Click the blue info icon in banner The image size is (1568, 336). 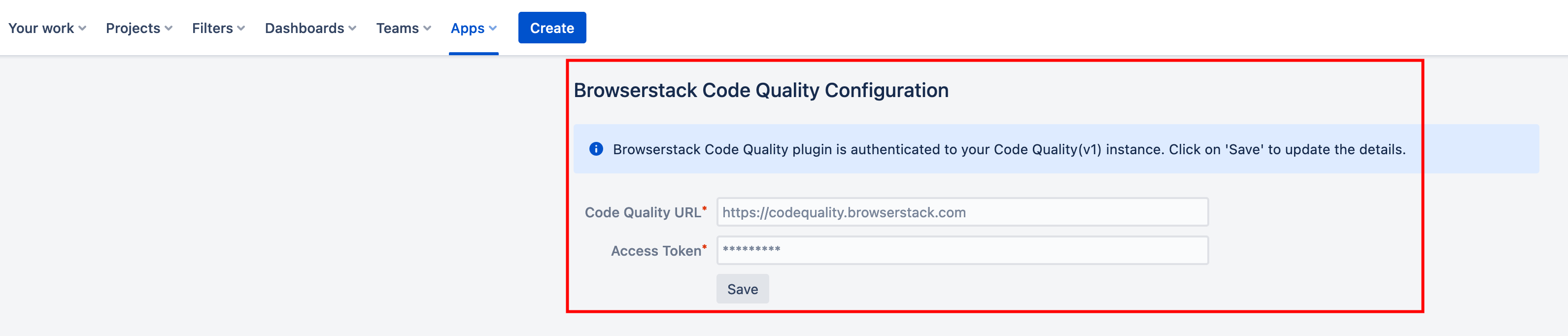(596, 149)
